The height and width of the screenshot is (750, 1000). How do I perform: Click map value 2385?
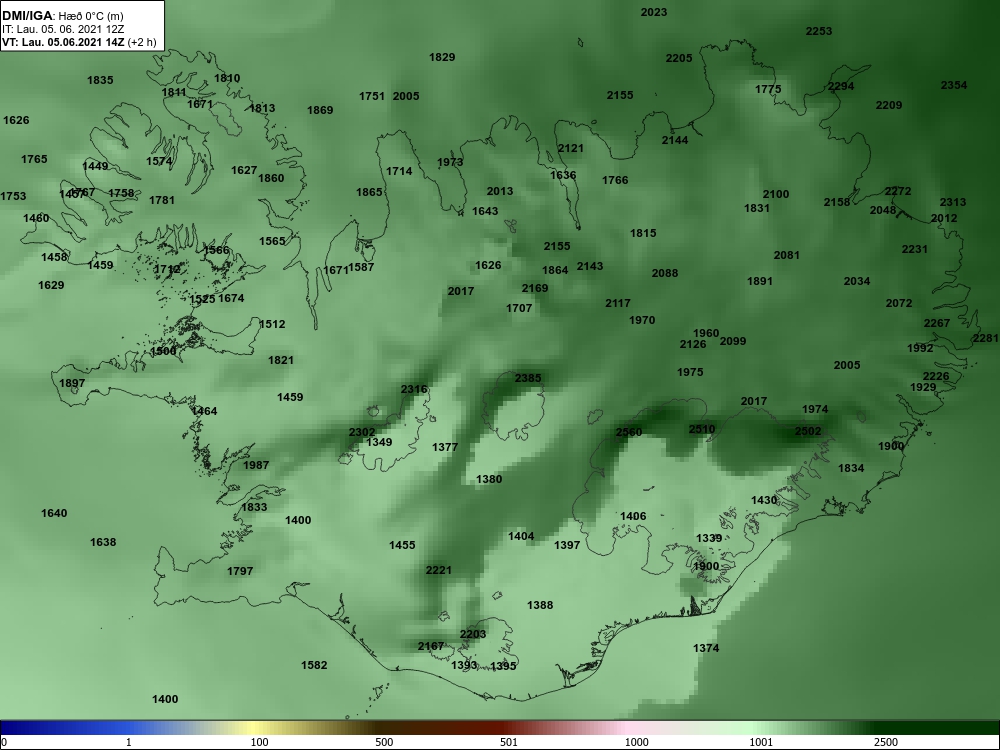(528, 378)
